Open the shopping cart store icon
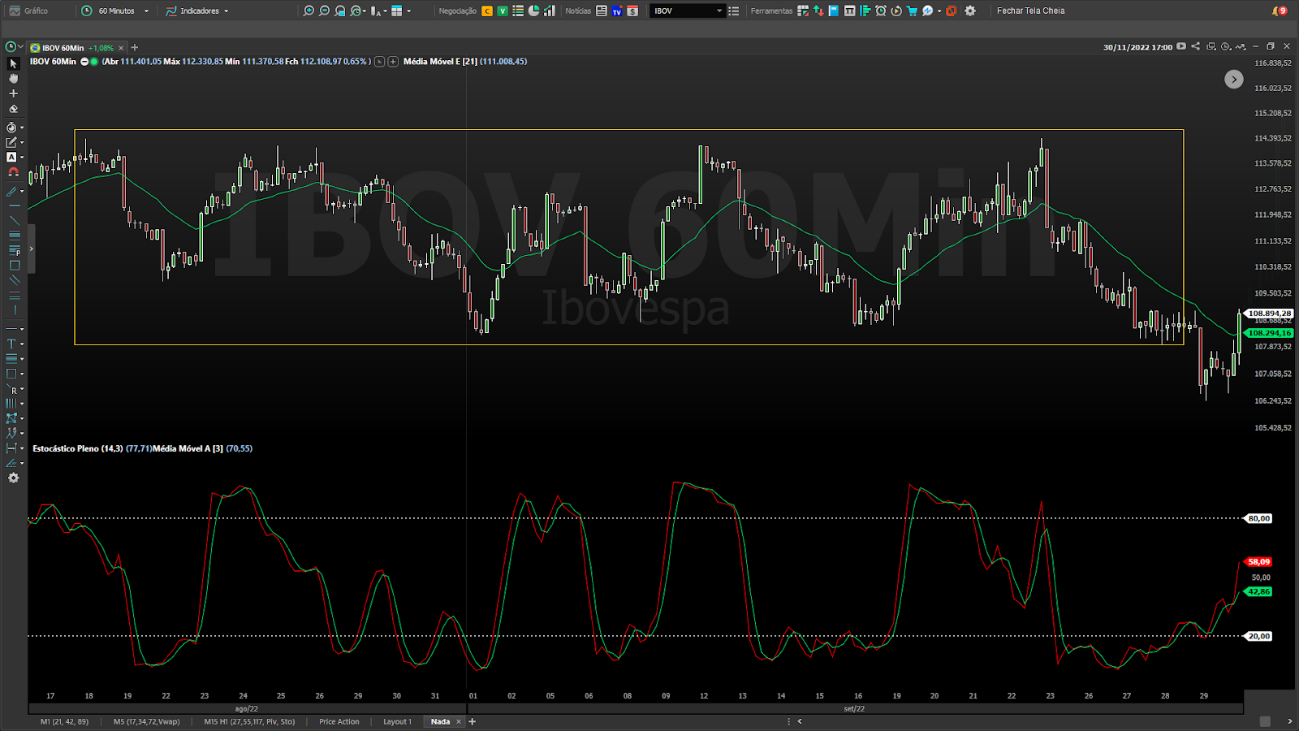Viewport: 1299px width, 731px height. pos(912,11)
